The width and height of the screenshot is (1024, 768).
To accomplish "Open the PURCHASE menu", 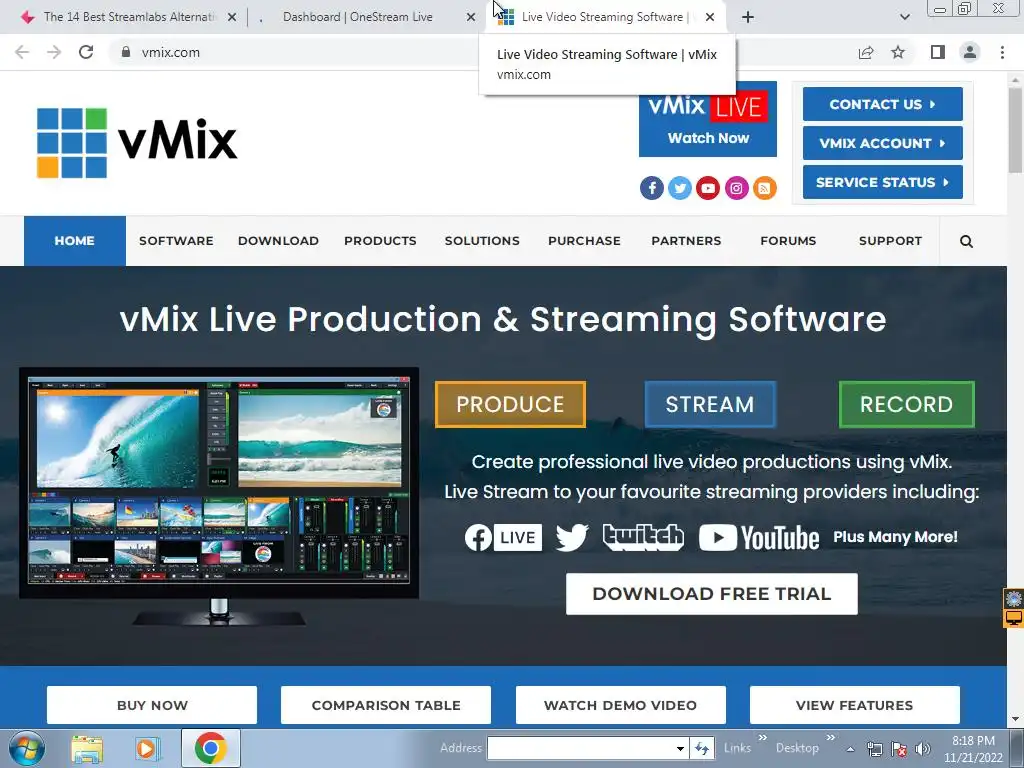I will pos(584,241).
